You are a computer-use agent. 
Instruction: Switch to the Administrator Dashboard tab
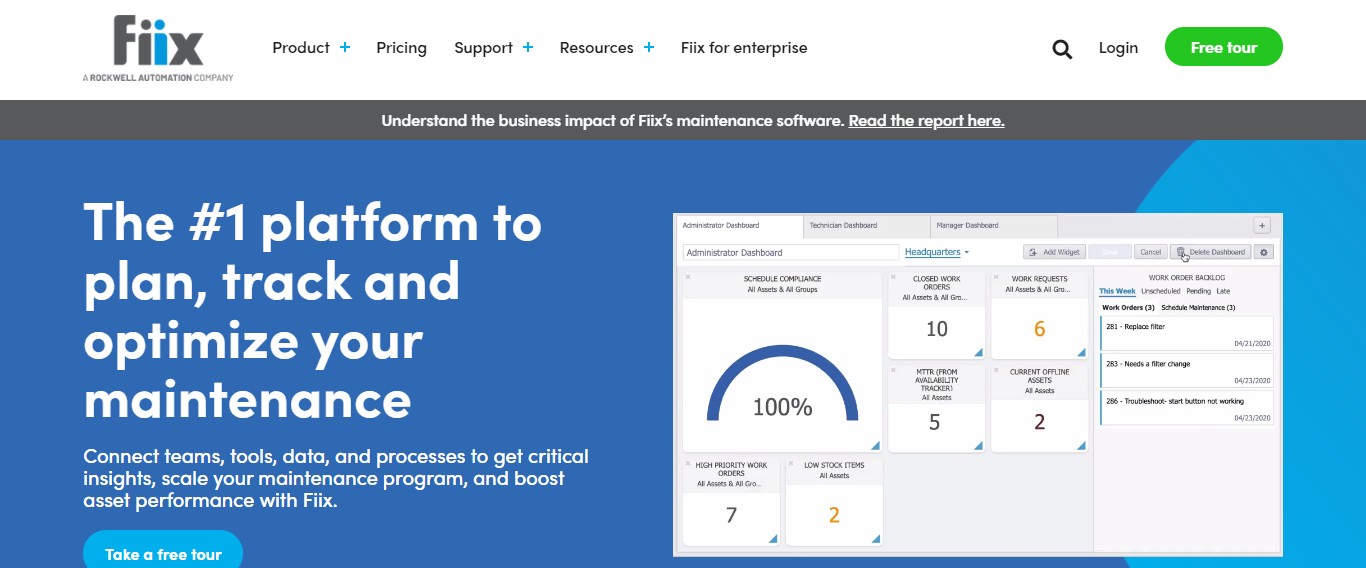740,226
